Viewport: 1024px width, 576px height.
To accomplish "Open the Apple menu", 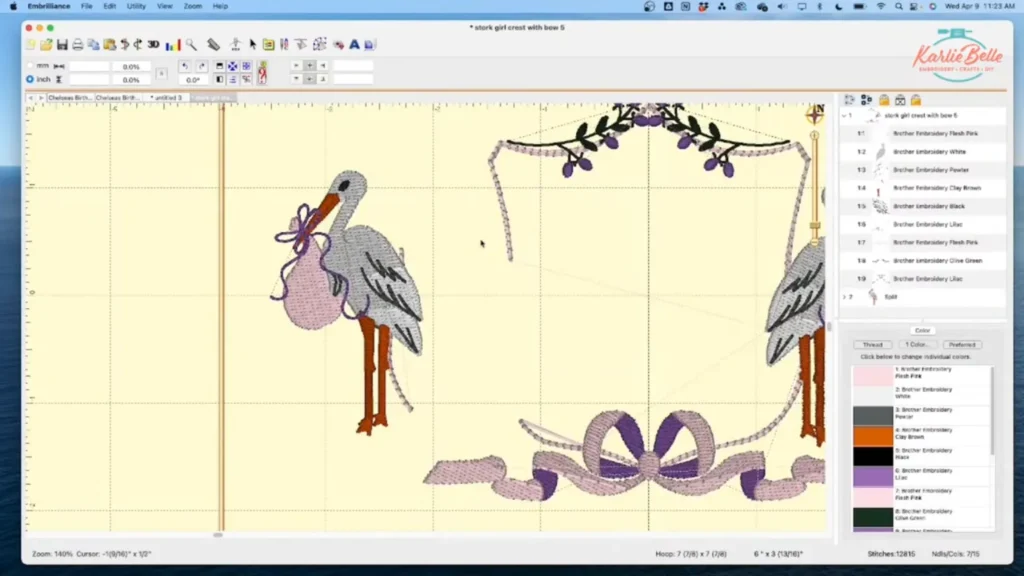I will 13,7.
